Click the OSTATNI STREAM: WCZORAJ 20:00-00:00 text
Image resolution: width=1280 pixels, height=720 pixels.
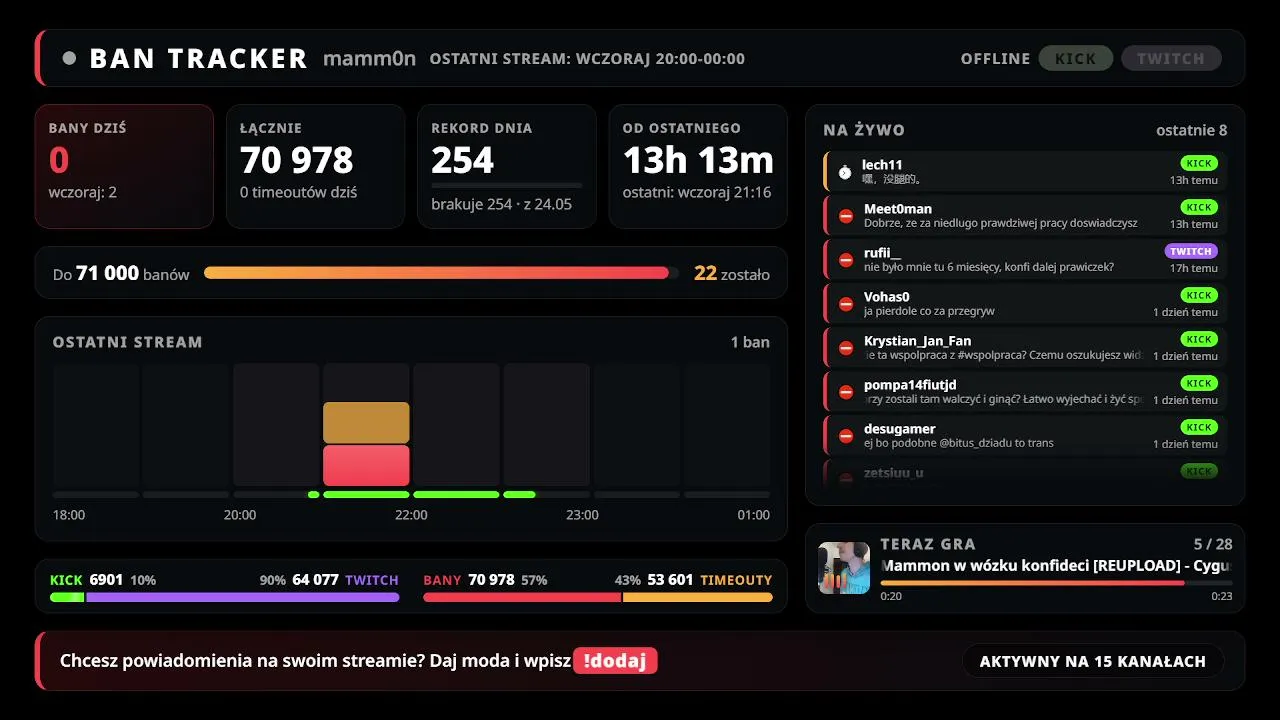(x=587, y=58)
